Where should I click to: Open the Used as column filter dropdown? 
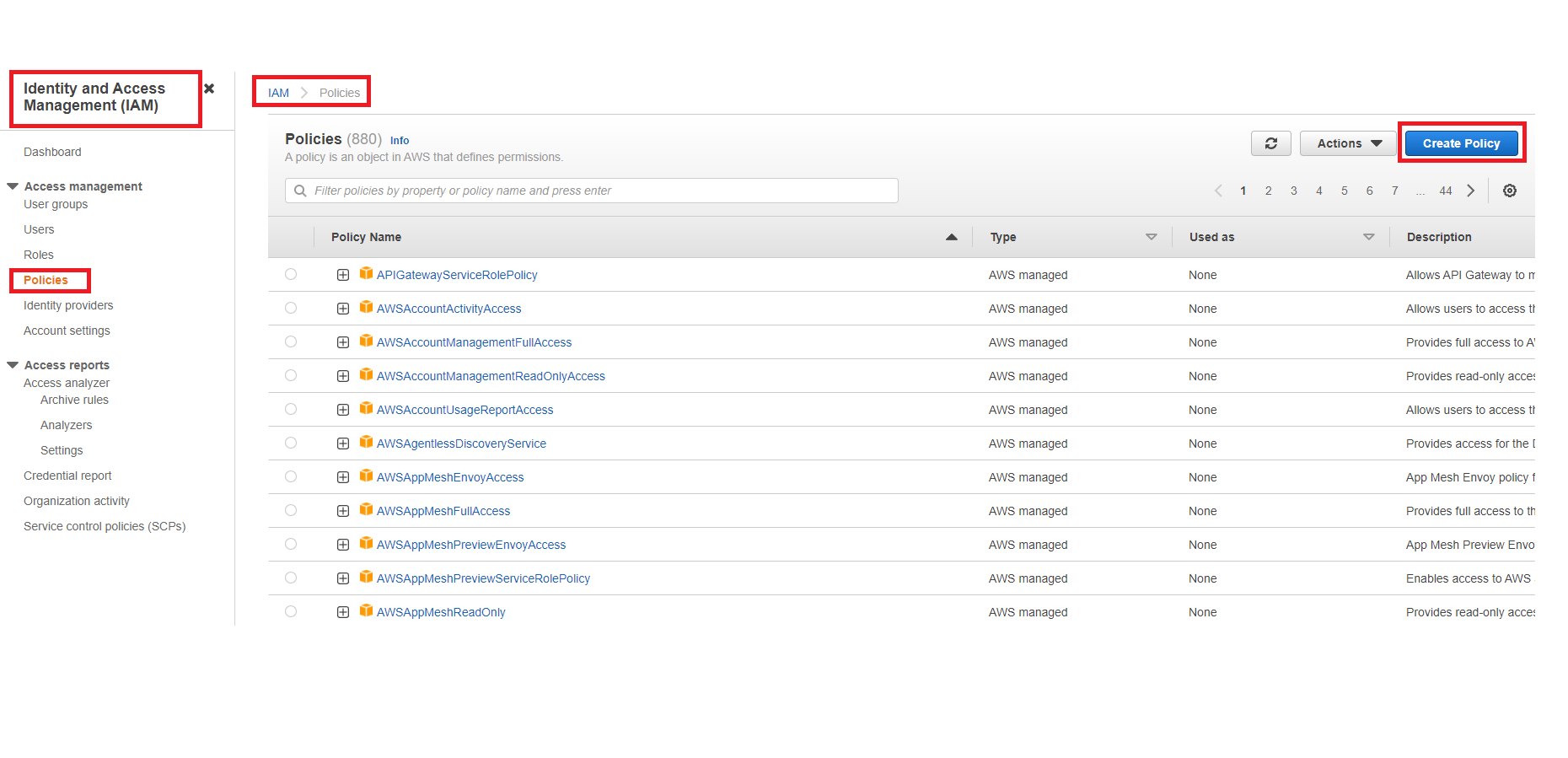[1369, 237]
